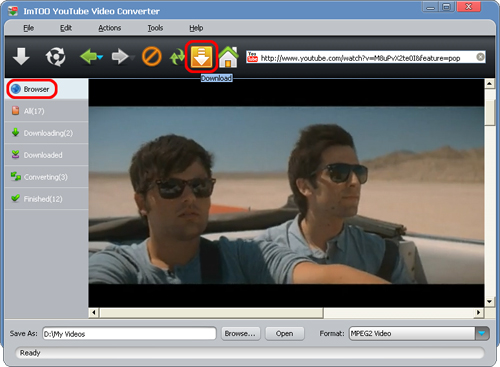Refresh page with green arrows icon
This screenshot has width=500, height=367.
point(177,57)
